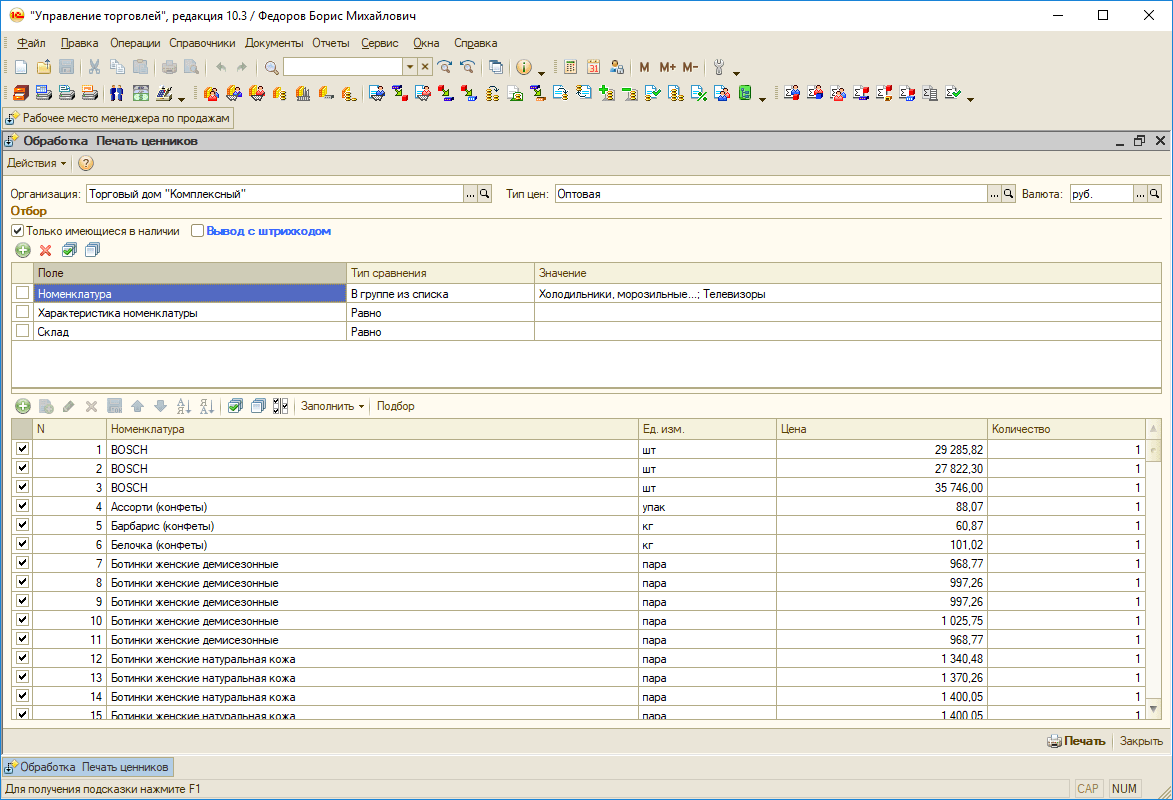
Task: Click the green add filter row icon
Action: pos(23,250)
